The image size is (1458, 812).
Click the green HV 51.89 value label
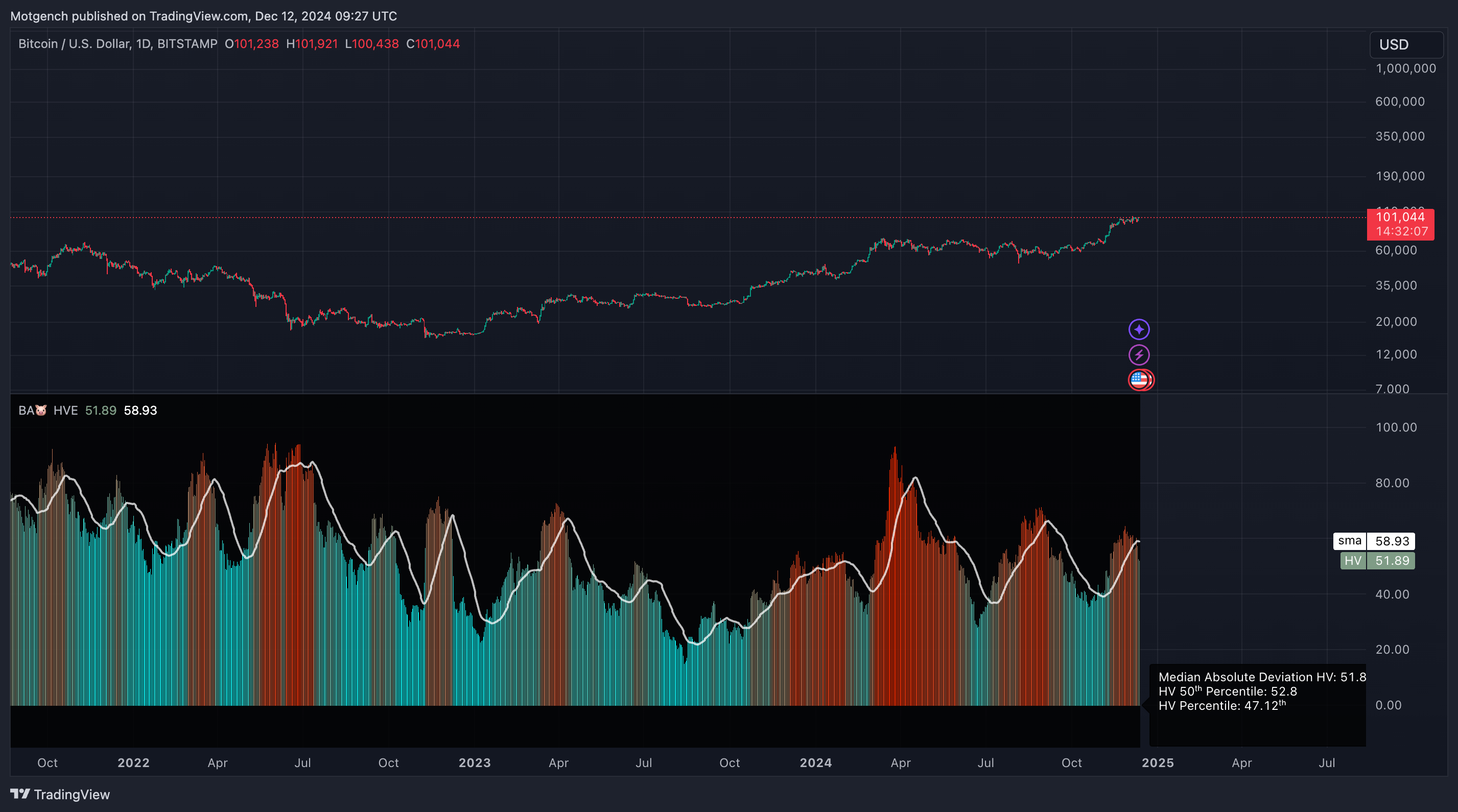coord(1378,561)
